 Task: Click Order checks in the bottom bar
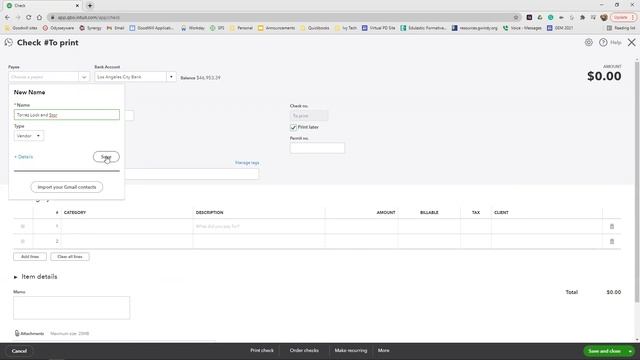pos(304,351)
